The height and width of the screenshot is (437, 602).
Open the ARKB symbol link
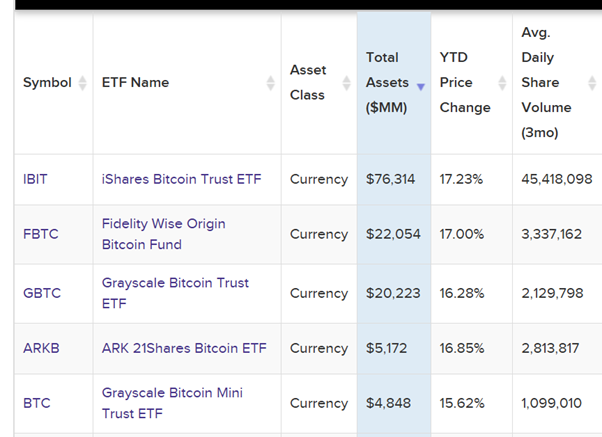pyautogui.click(x=41, y=348)
